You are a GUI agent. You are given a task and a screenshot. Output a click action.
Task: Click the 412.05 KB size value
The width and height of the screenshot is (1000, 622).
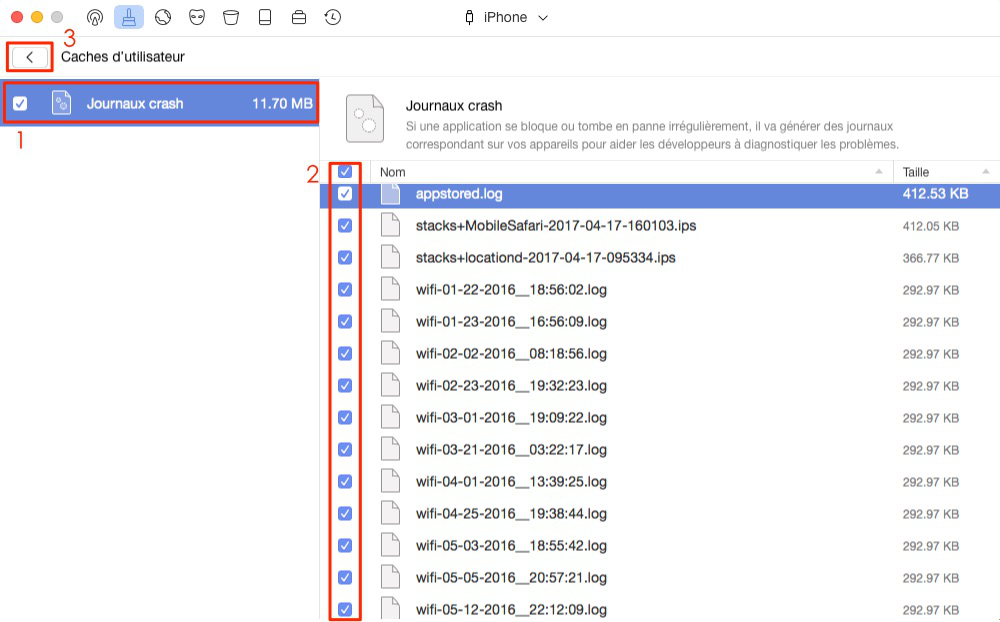pos(930,226)
